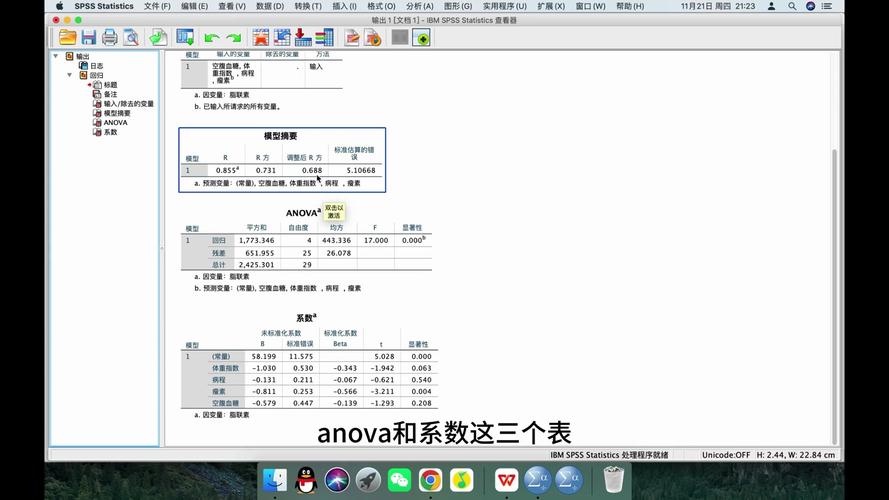Open the 文件 (F) menu

pyautogui.click(x=157, y=6)
